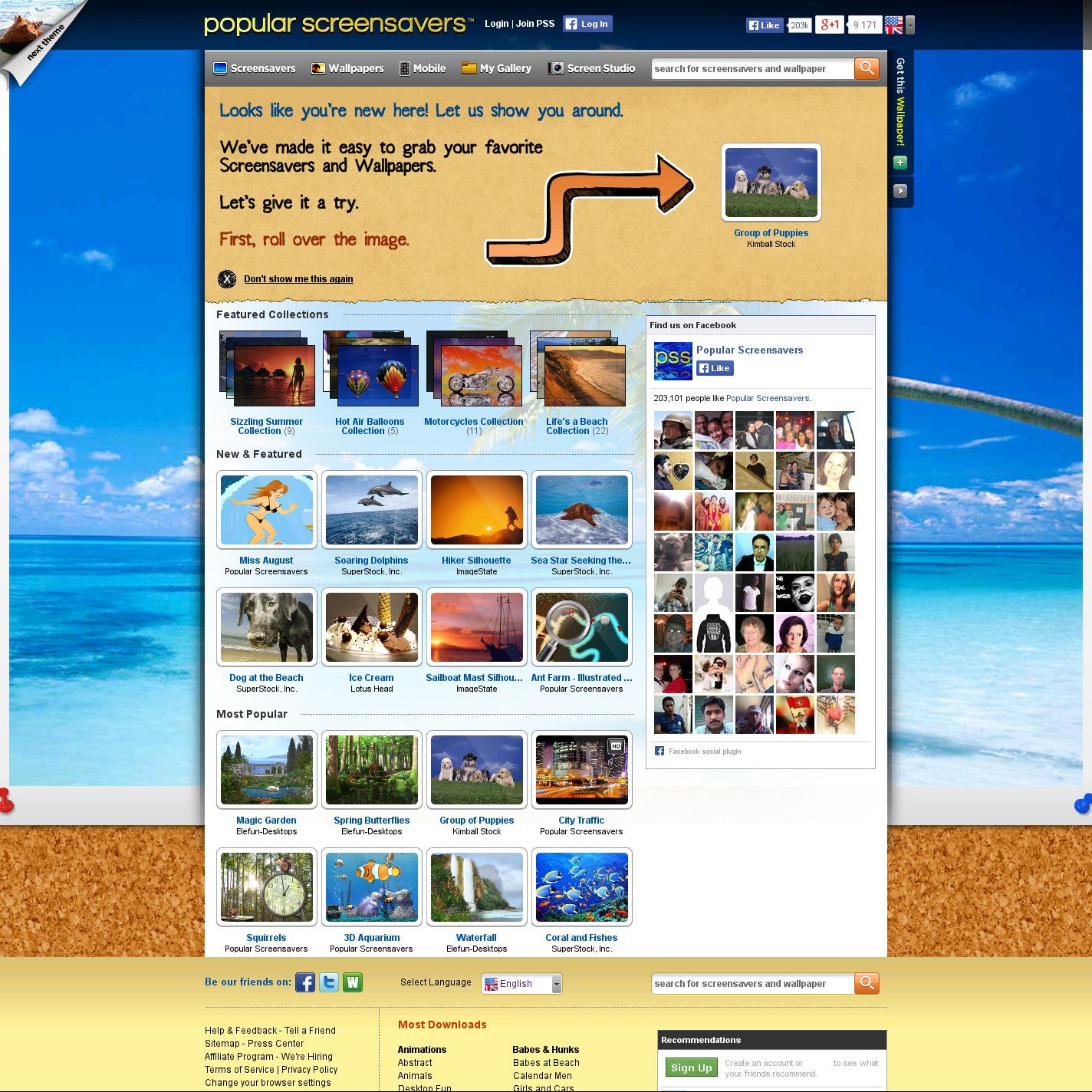
Task: Click the Join PSS link
Action: [x=535, y=24]
